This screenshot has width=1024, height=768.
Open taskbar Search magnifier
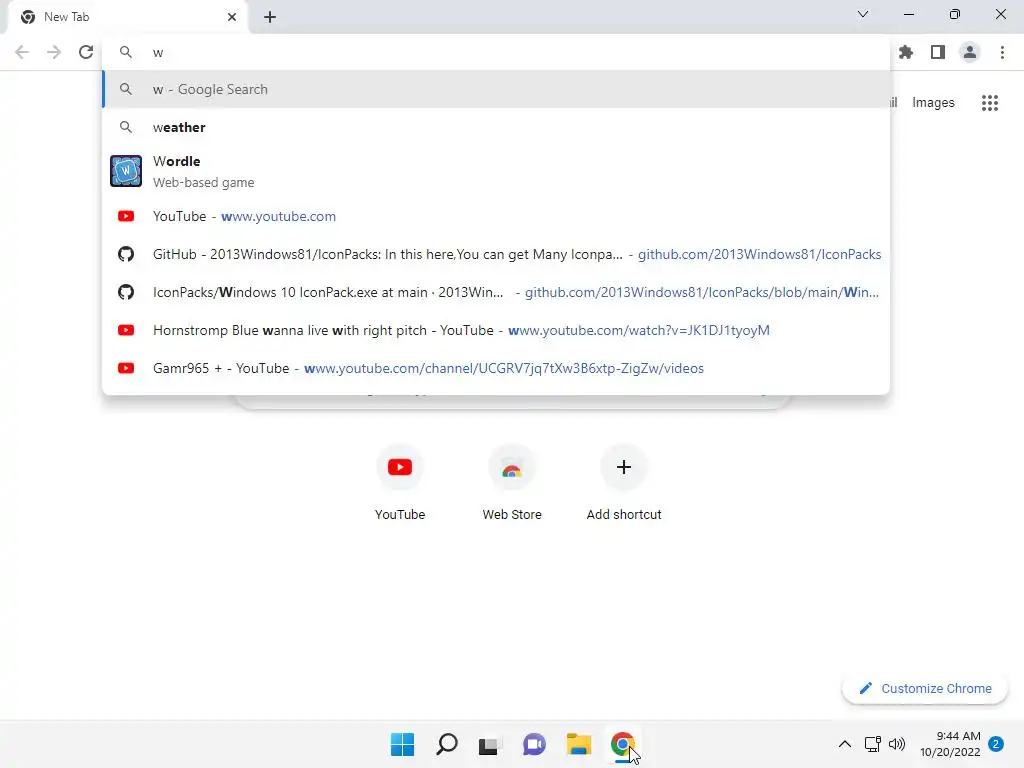pos(447,744)
